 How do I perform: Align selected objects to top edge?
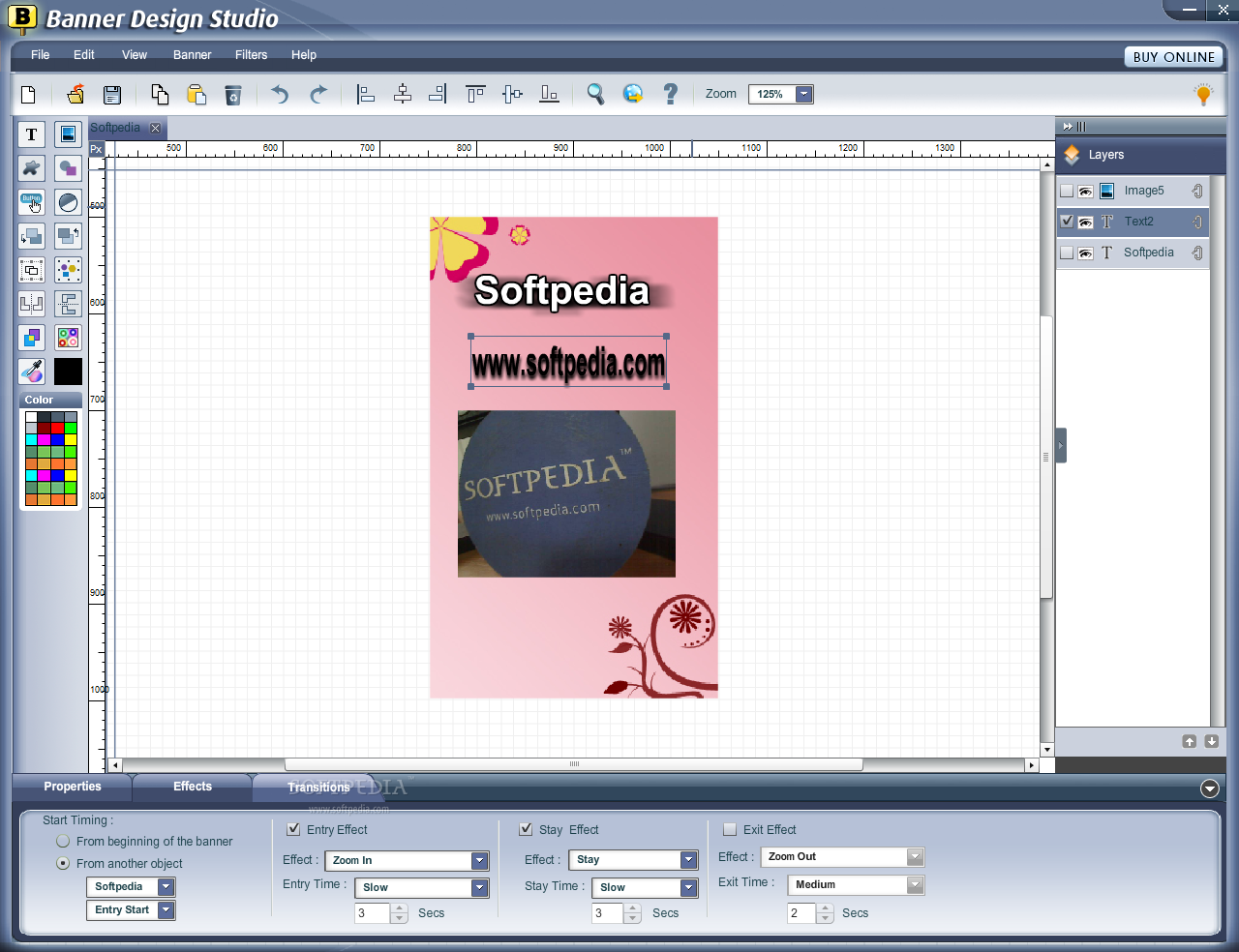tap(475, 94)
